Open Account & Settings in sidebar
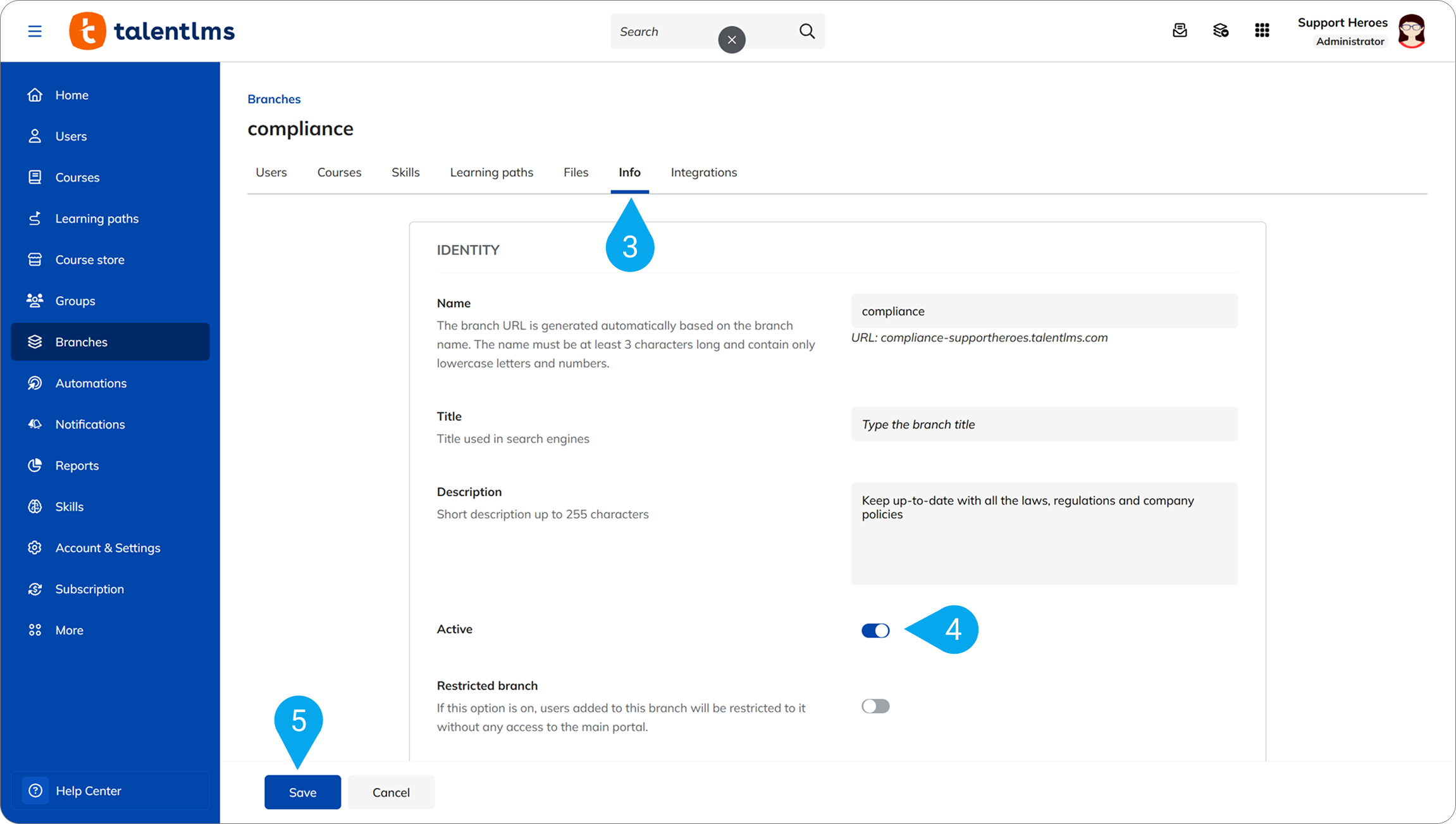The height and width of the screenshot is (824, 1456). click(110, 547)
